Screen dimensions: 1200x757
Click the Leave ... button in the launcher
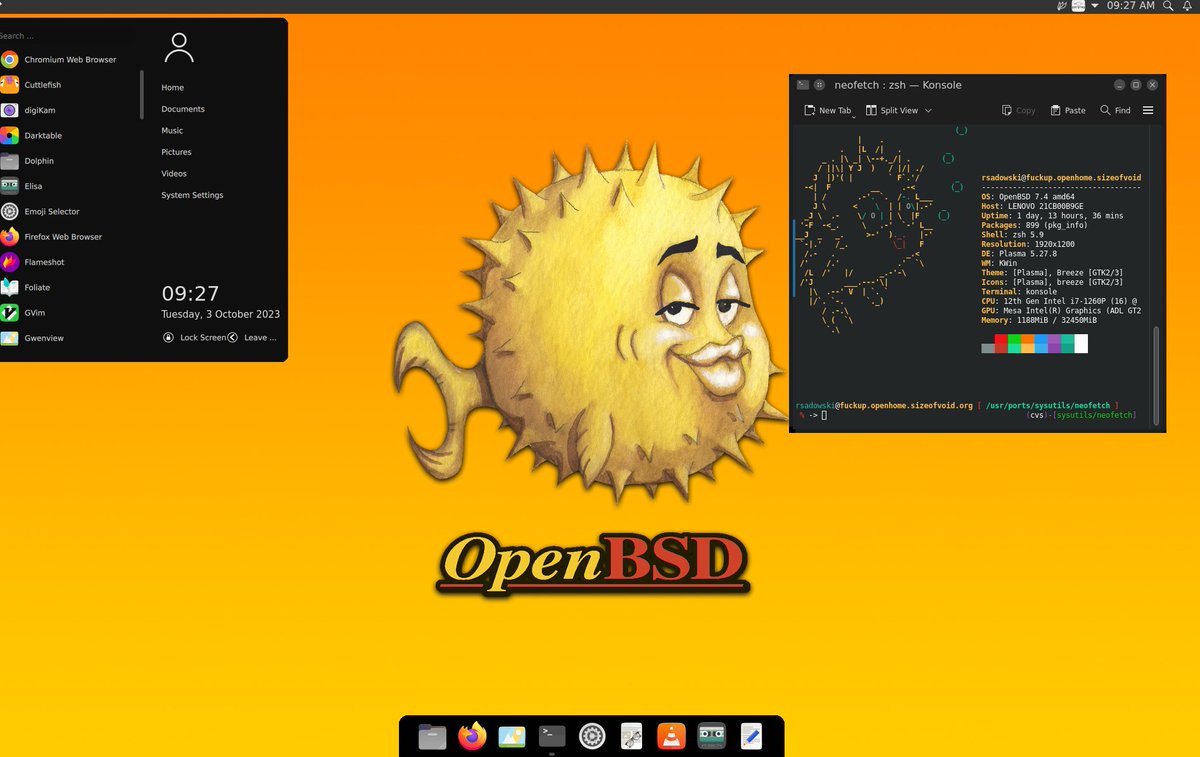(x=253, y=338)
